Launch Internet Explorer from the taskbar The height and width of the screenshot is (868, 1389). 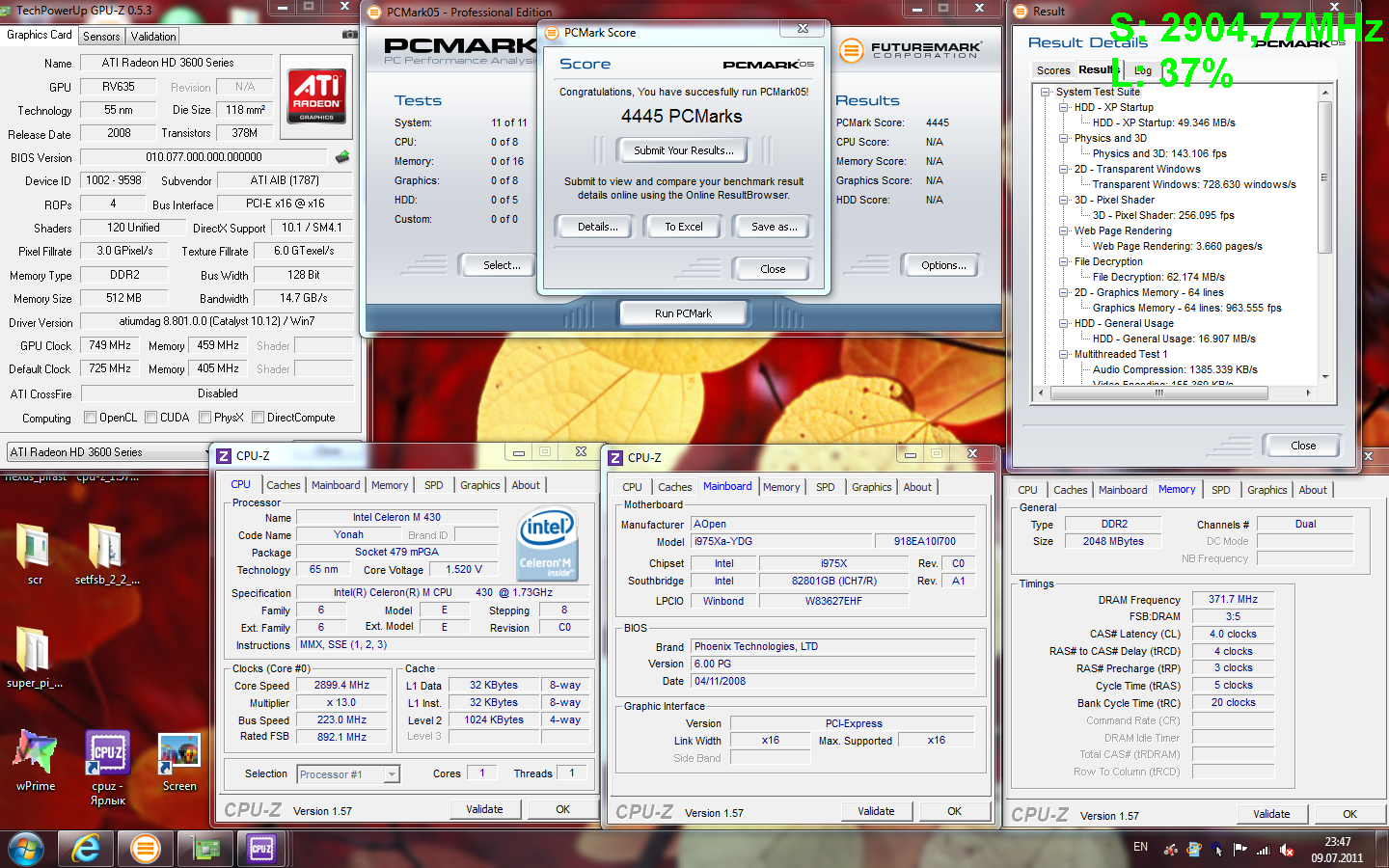86,850
